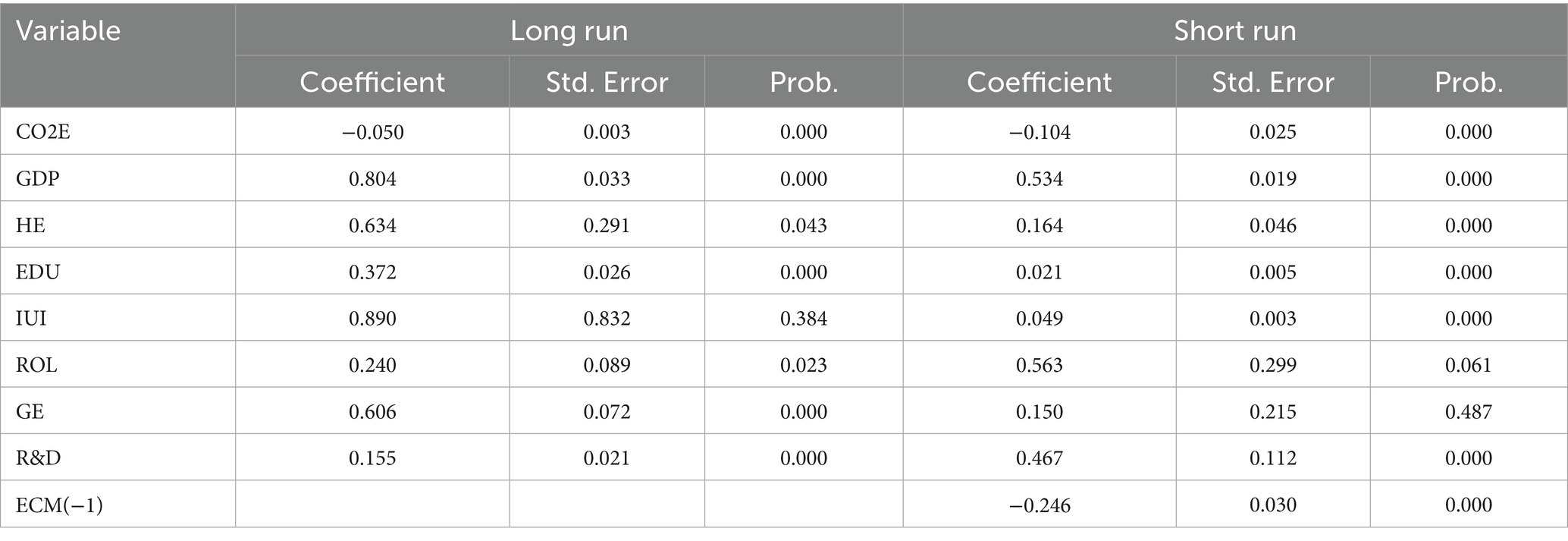Select the Short run header cell
This screenshot has width=1568, height=541.
click(x=1234, y=31)
